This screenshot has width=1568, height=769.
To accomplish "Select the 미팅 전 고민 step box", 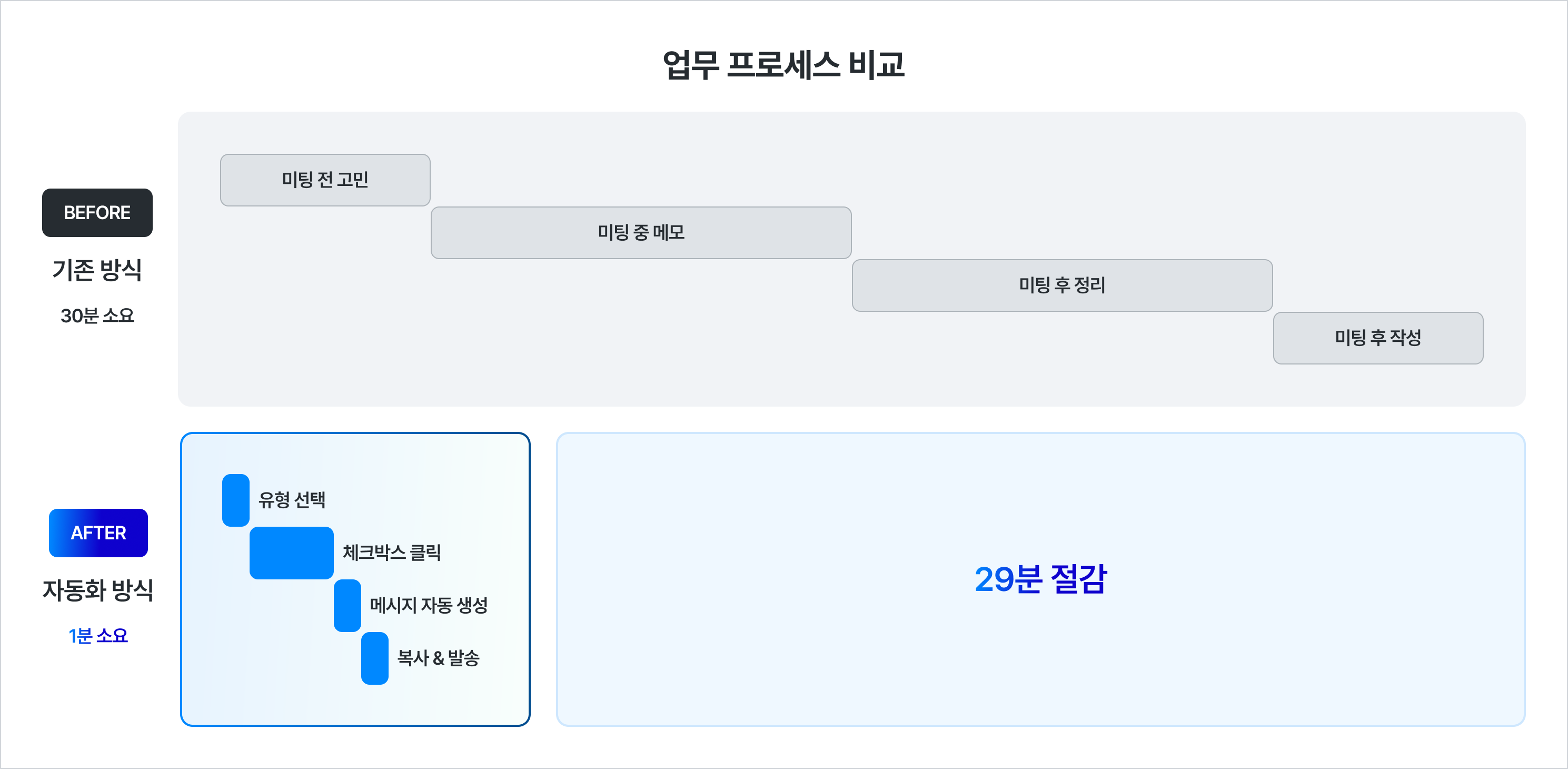I will coord(325,180).
